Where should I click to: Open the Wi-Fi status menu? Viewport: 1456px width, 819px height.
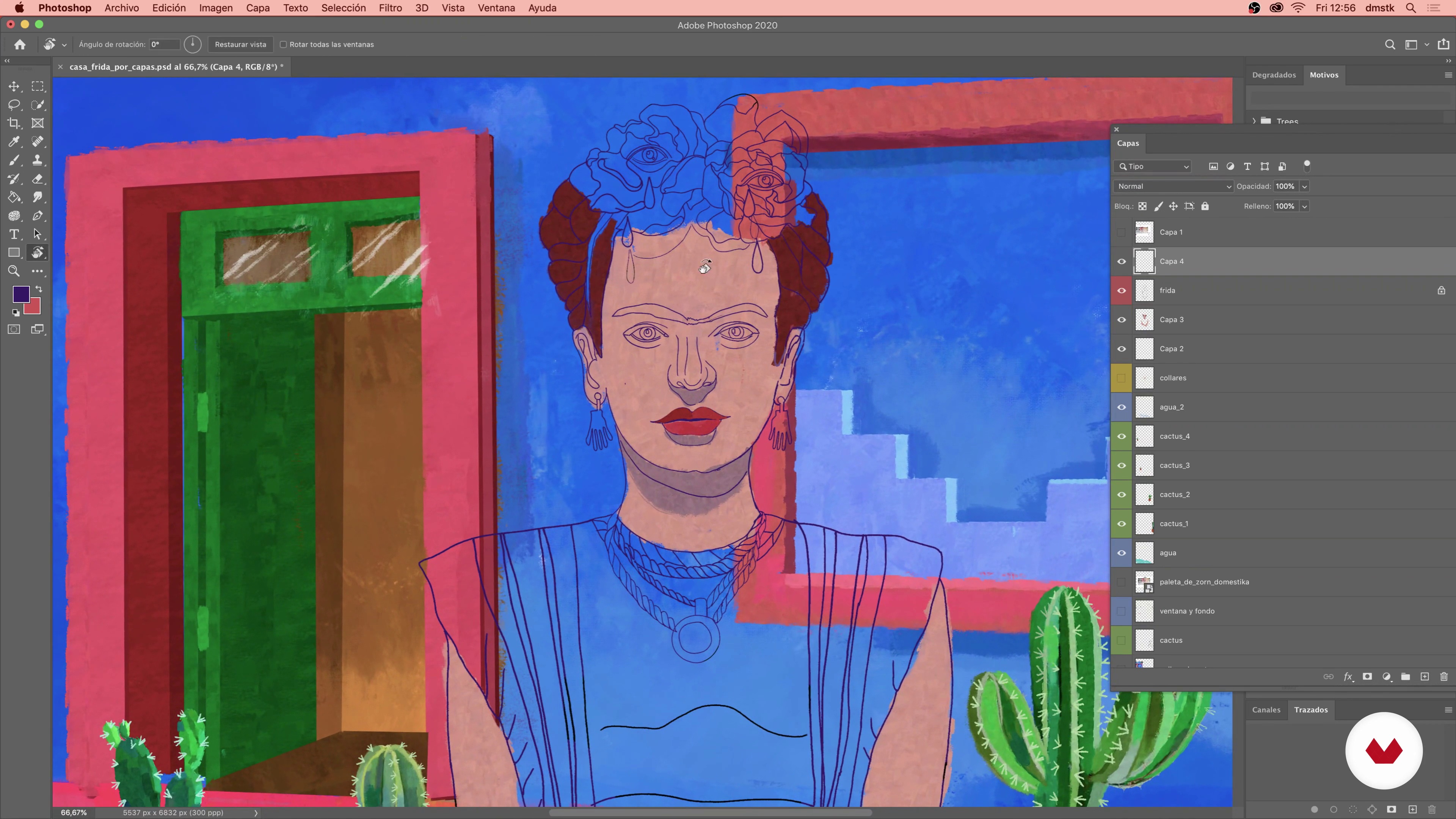(x=1298, y=8)
